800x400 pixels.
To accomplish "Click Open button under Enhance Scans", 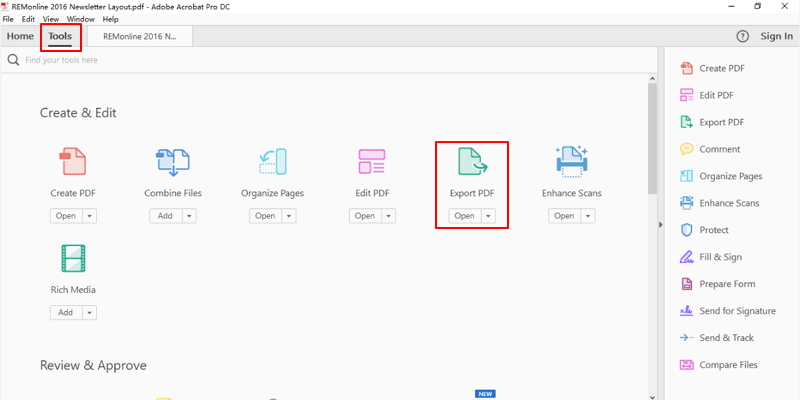I will [x=564, y=216].
